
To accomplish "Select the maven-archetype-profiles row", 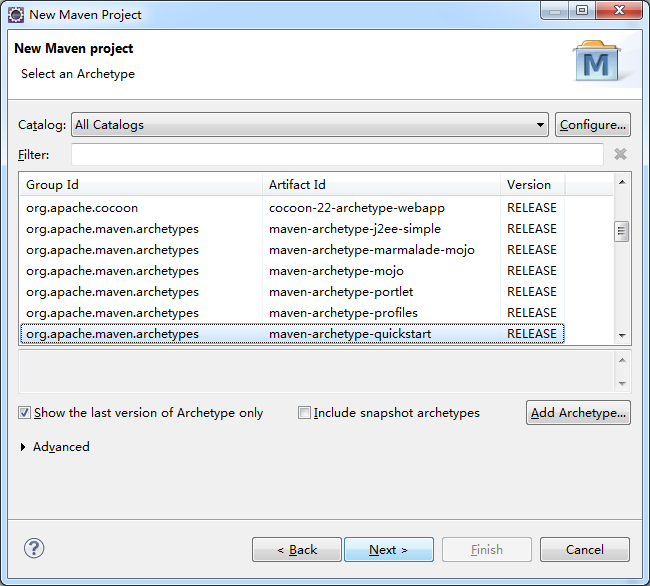I will pos(292,313).
